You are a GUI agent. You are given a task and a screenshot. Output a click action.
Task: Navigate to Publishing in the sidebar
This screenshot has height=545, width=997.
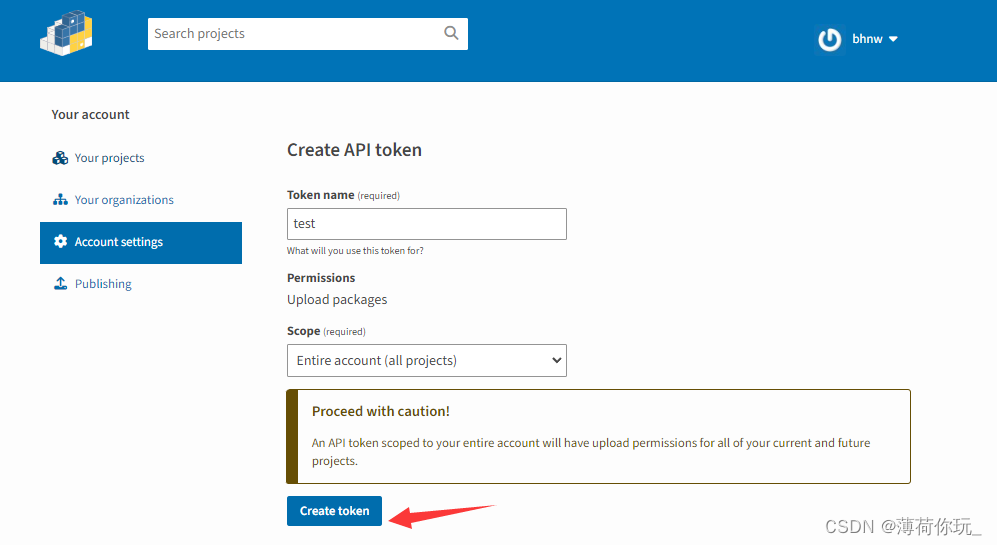(103, 284)
